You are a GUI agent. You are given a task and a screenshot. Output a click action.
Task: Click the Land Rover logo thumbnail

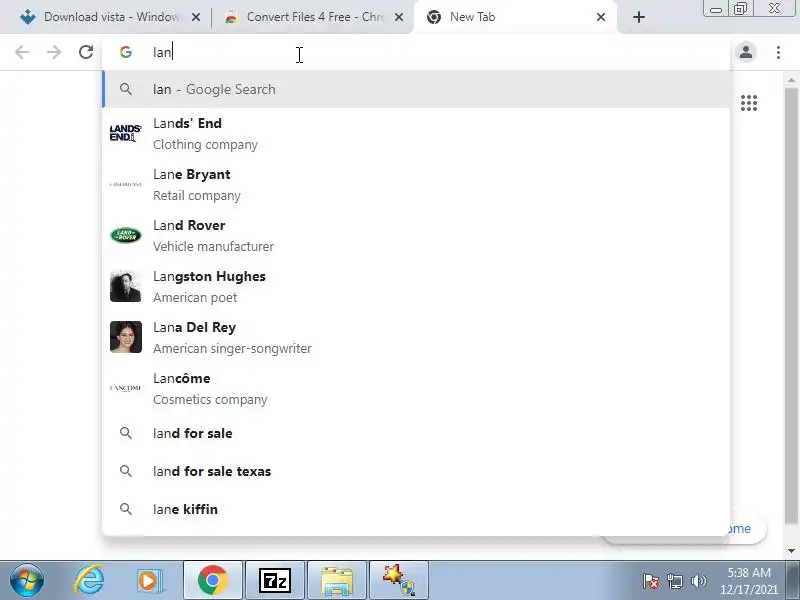coord(126,235)
